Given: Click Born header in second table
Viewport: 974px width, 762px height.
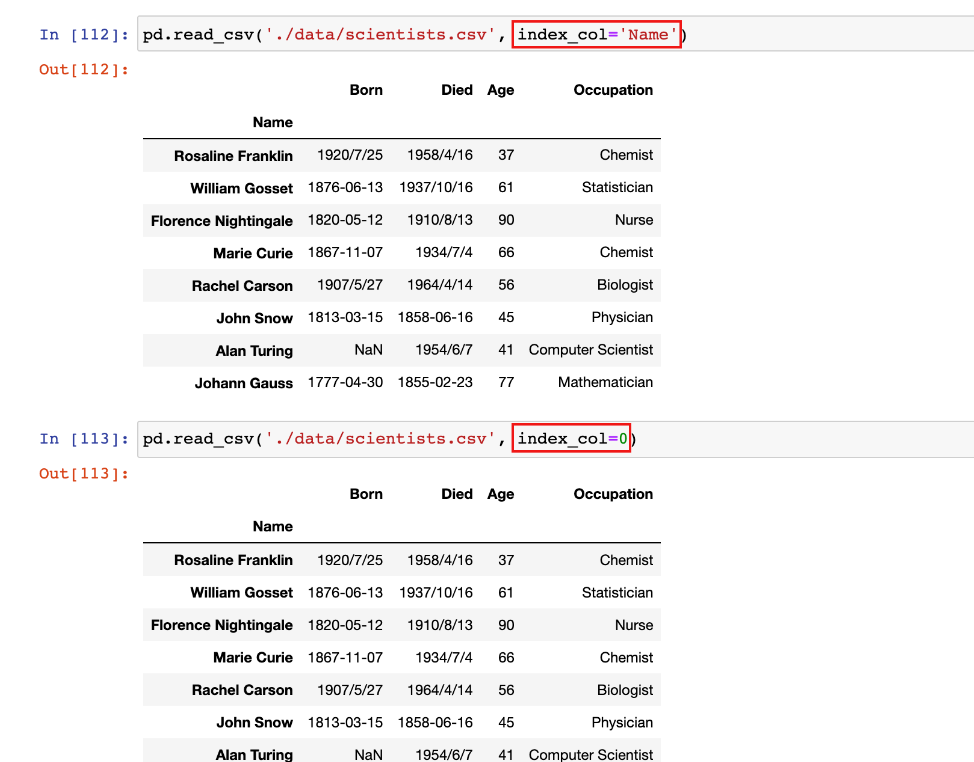Looking at the screenshot, I should click(x=366, y=494).
